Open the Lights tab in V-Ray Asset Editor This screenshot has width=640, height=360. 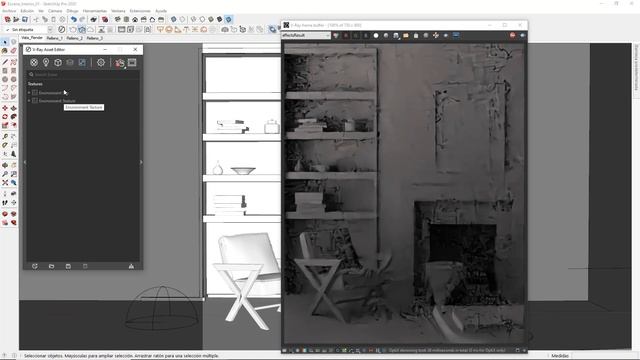coord(46,62)
